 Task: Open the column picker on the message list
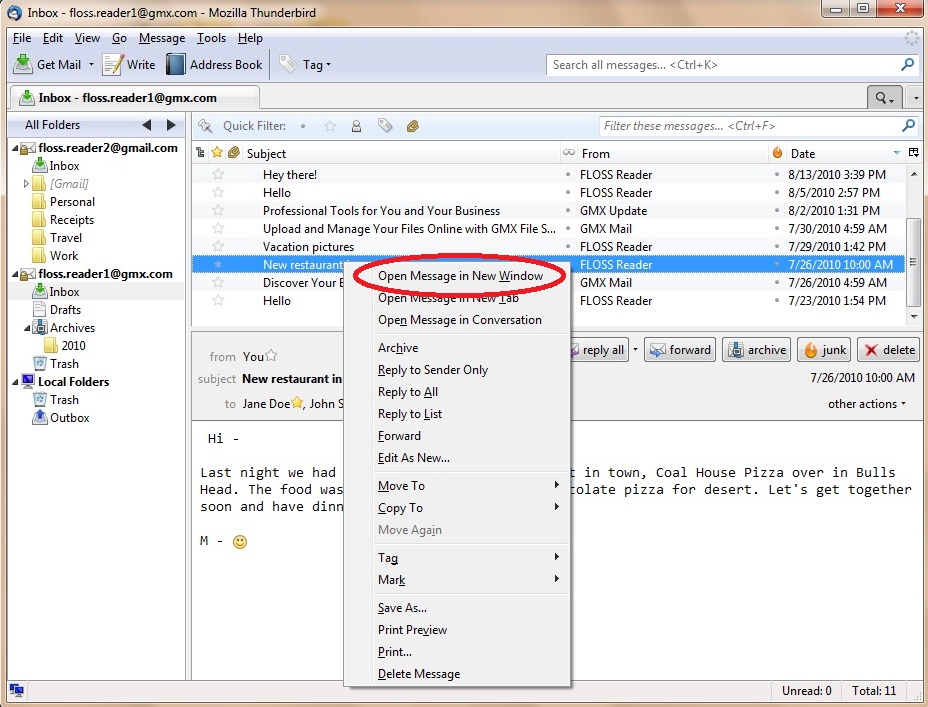(913, 153)
